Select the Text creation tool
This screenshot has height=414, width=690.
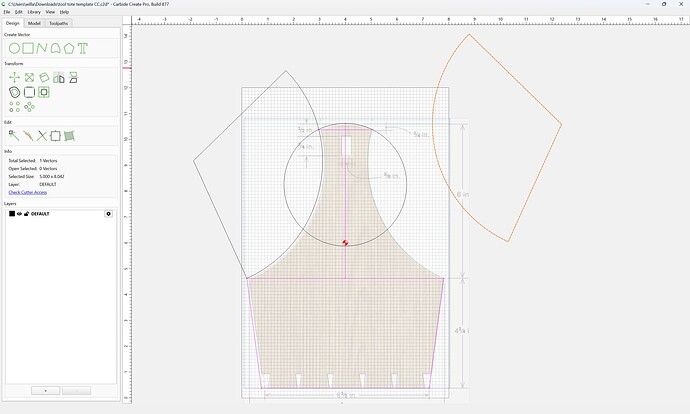click(x=83, y=48)
